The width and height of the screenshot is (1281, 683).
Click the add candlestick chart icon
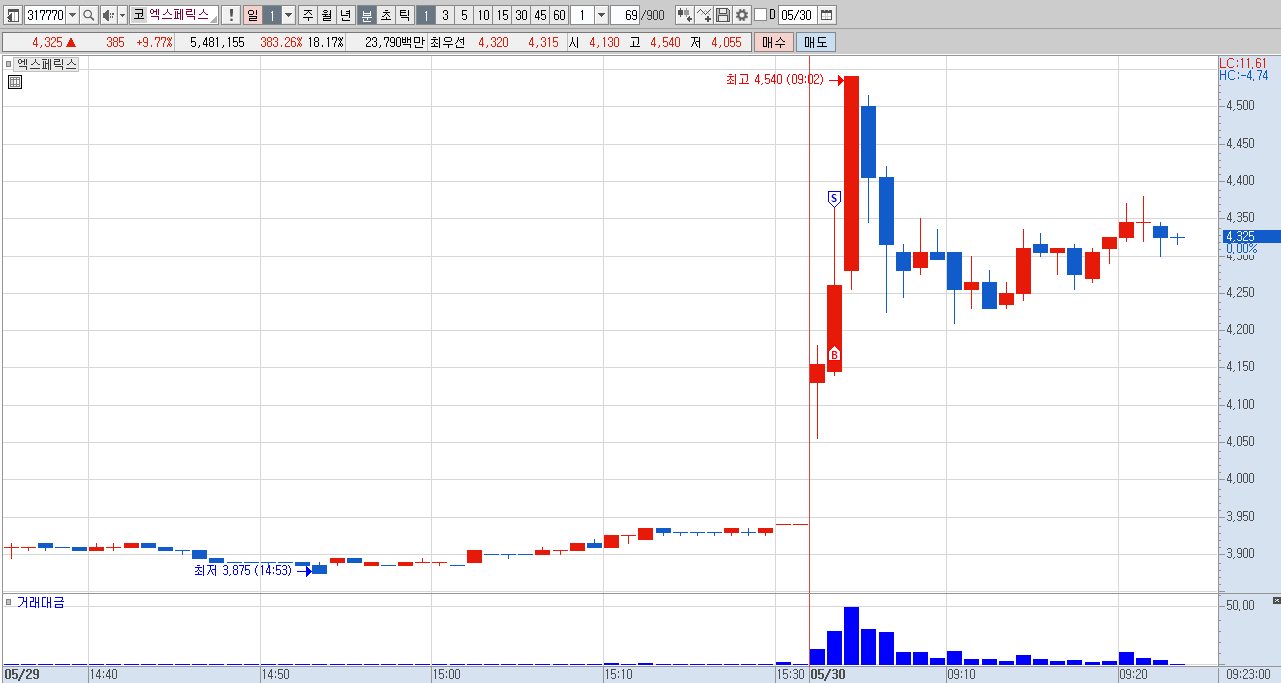[684, 15]
